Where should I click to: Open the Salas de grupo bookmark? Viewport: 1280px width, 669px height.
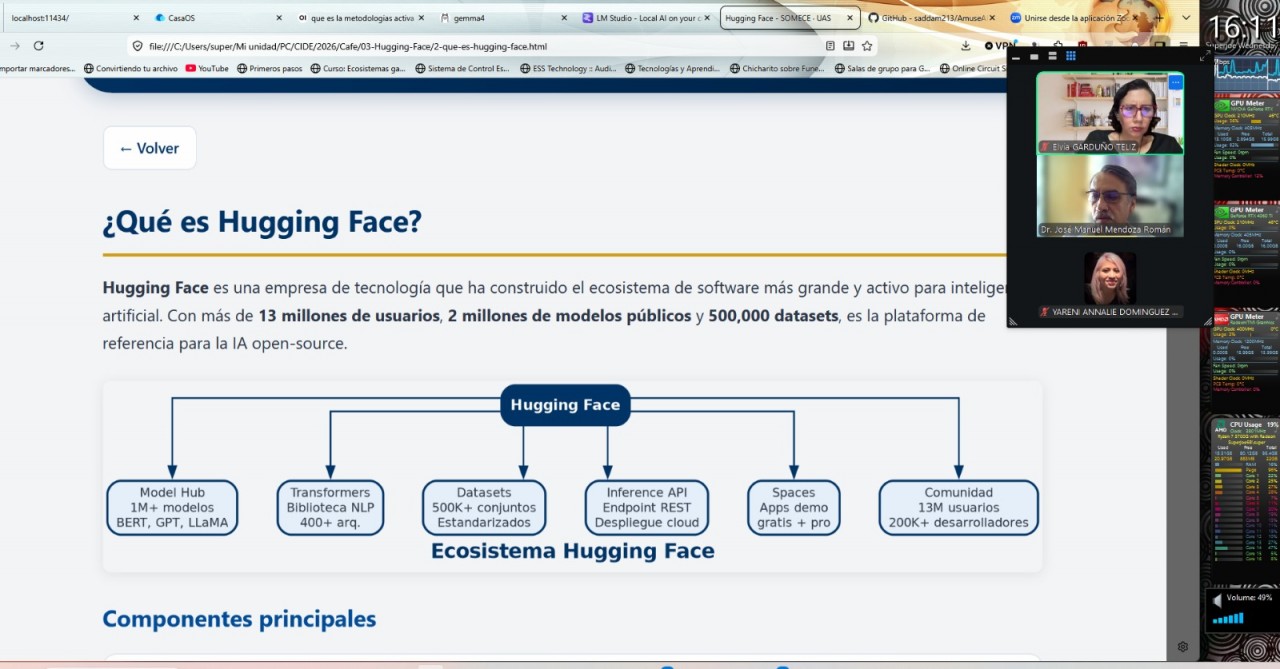point(882,69)
